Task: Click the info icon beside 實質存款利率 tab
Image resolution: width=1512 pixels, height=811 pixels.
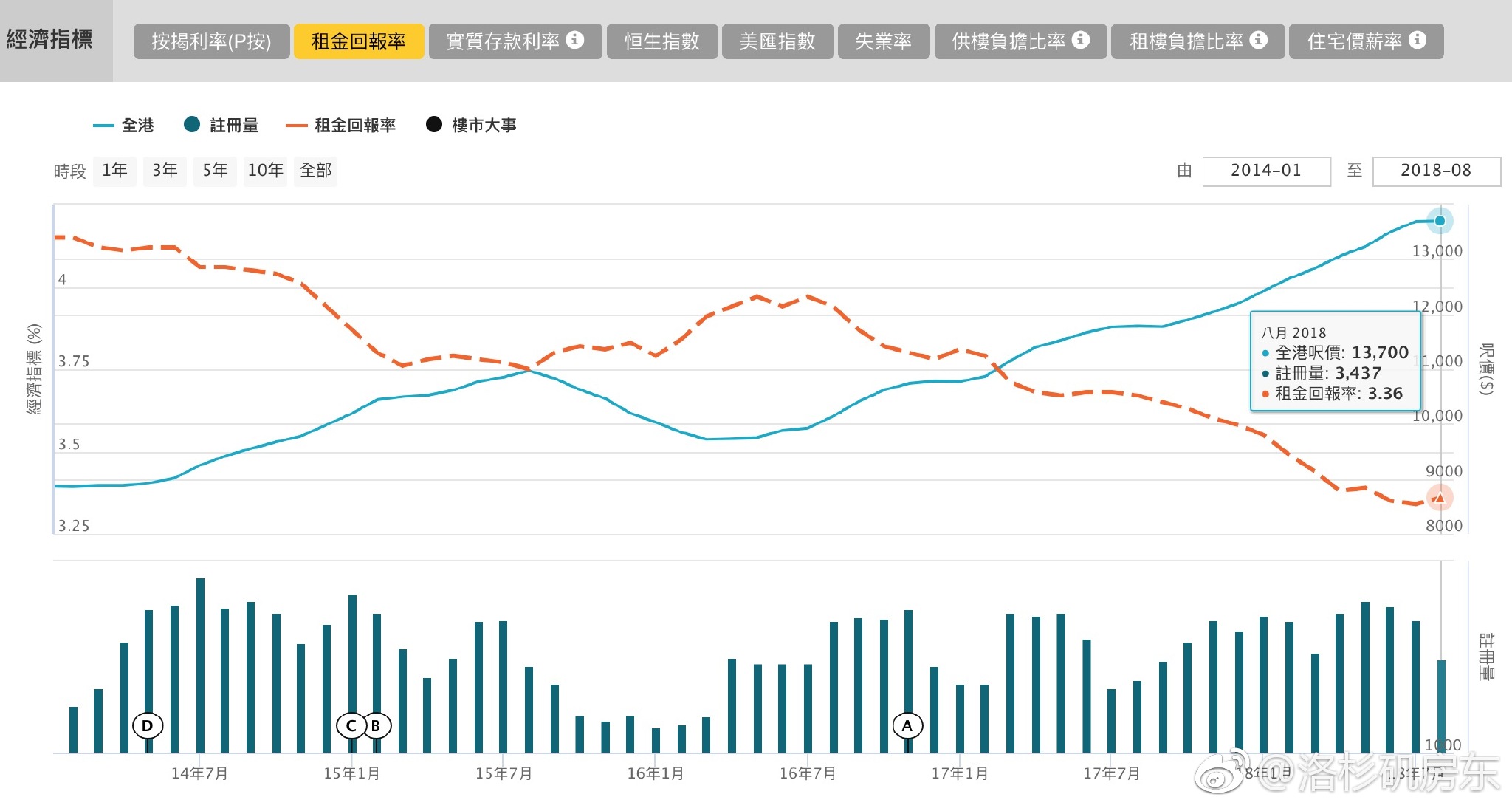Action: point(575,41)
